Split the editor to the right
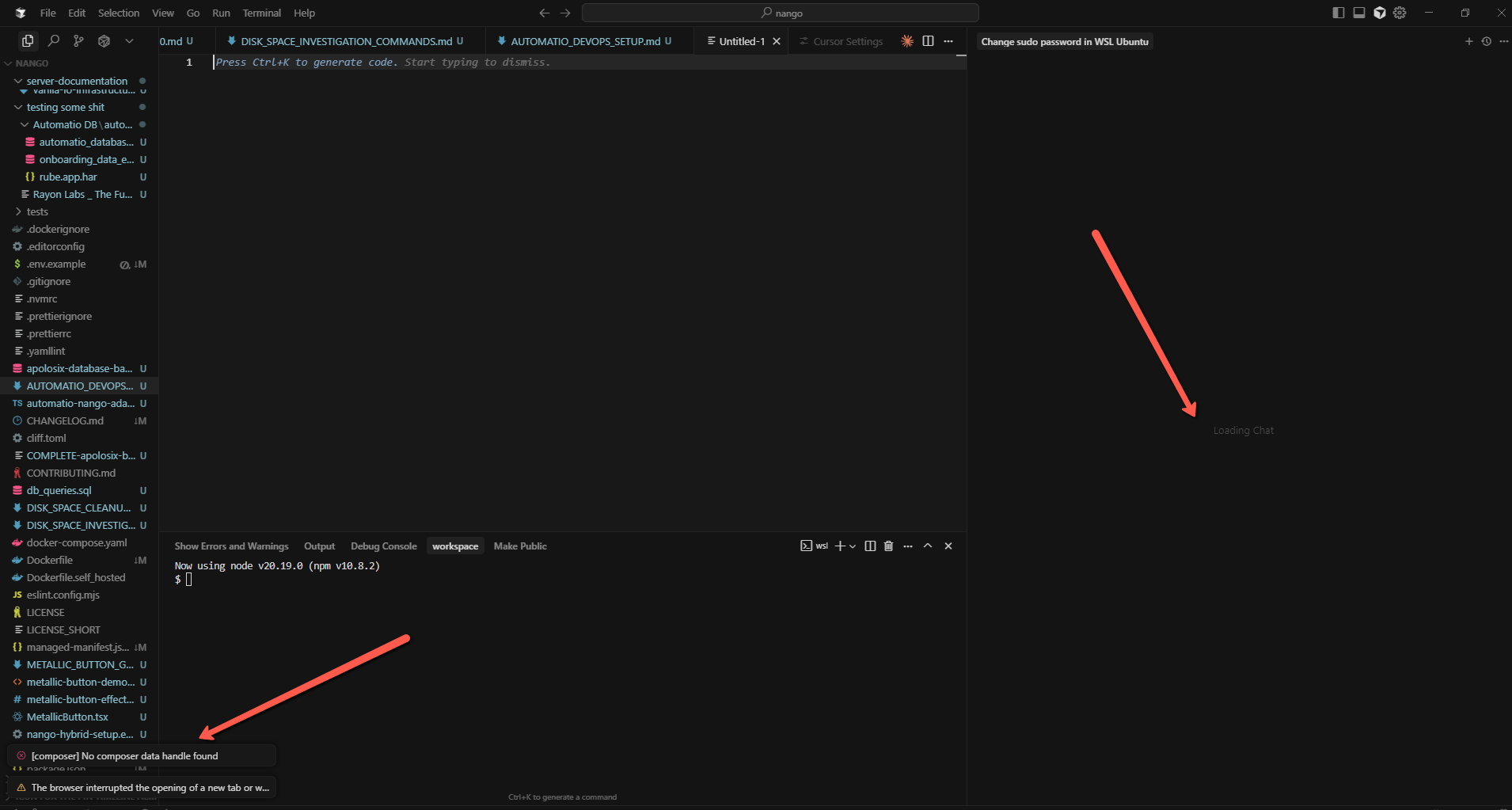The width and height of the screenshot is (1512, 810). pos(928,41)
